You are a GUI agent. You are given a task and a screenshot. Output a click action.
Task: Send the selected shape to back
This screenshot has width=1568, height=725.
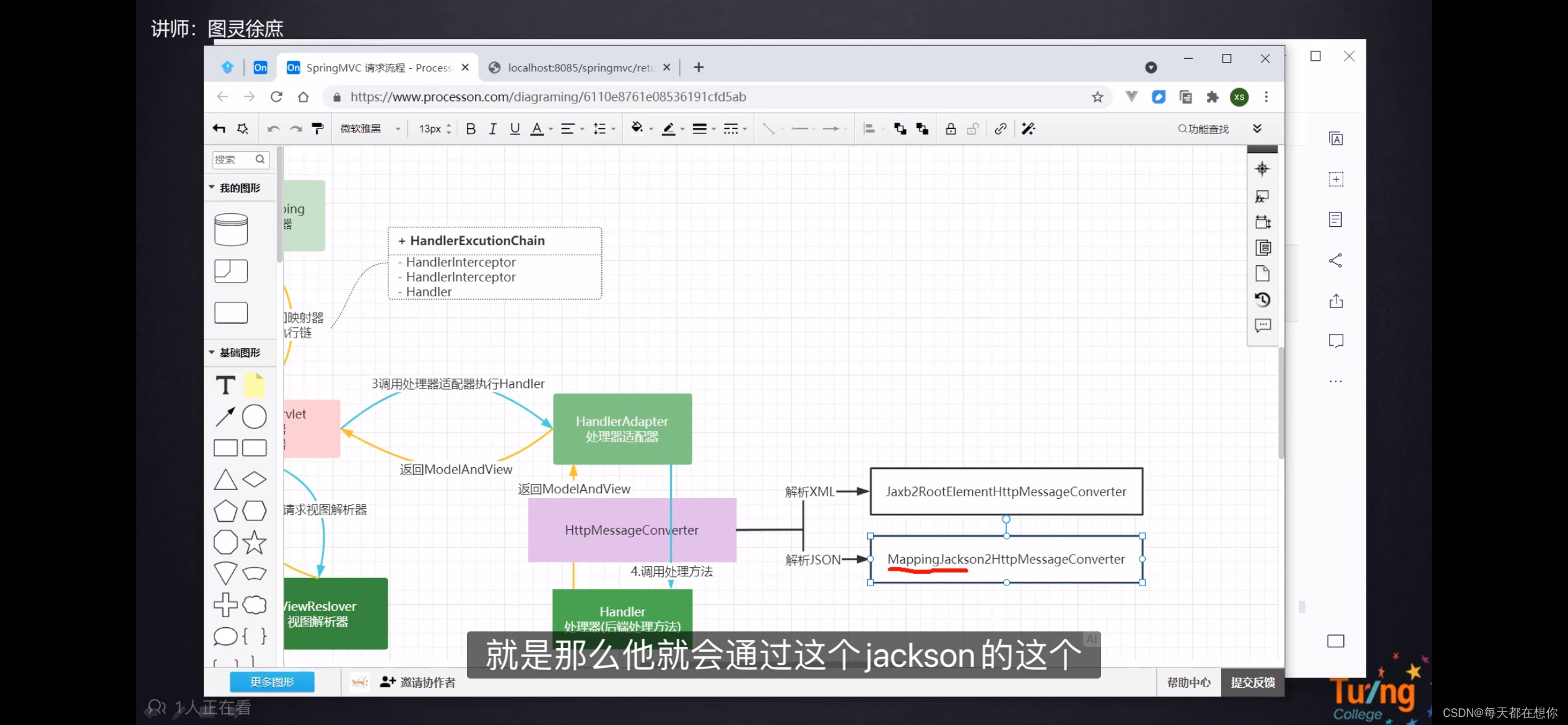922,129
